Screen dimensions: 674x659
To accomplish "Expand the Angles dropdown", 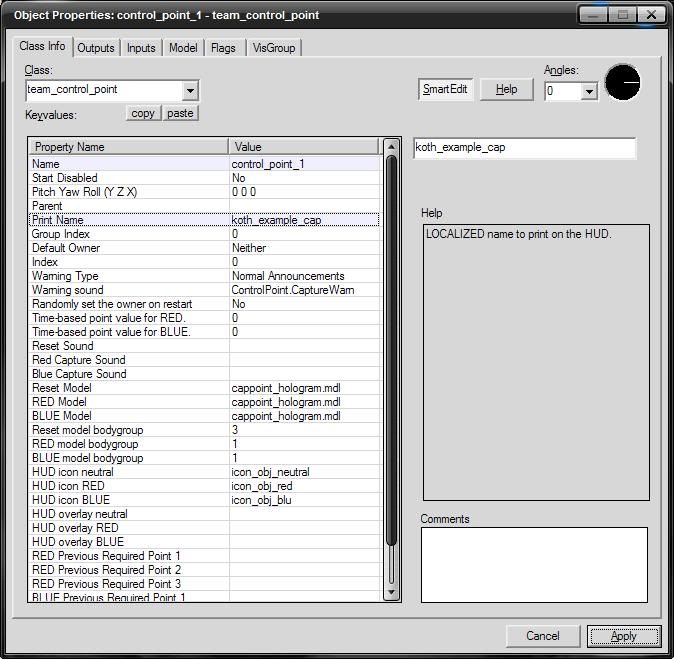I will tap(589, 91).
